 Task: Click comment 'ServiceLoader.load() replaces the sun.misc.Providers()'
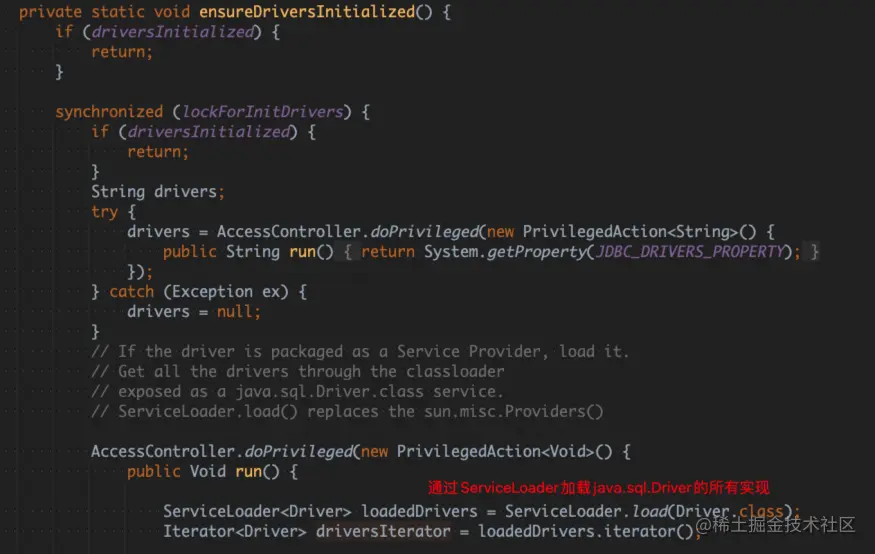tap(347, 412)
